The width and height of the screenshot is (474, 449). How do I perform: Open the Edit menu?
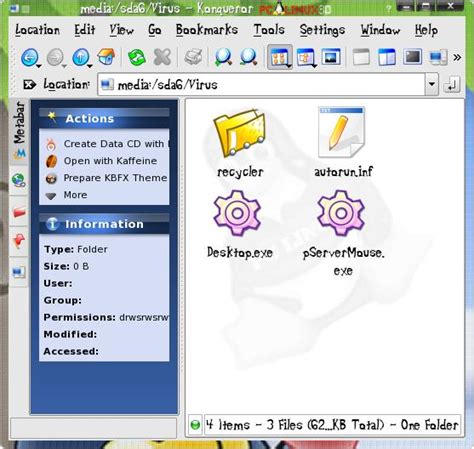pos(85,30)
